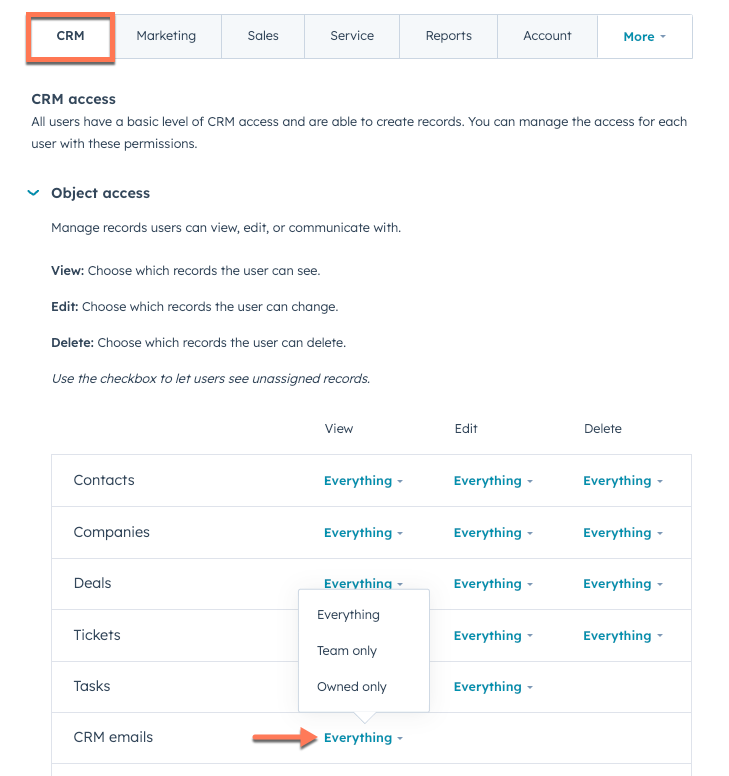Screen dimensions: 729x776
Task: Switch to the Marketing tab
Action: 166,36
